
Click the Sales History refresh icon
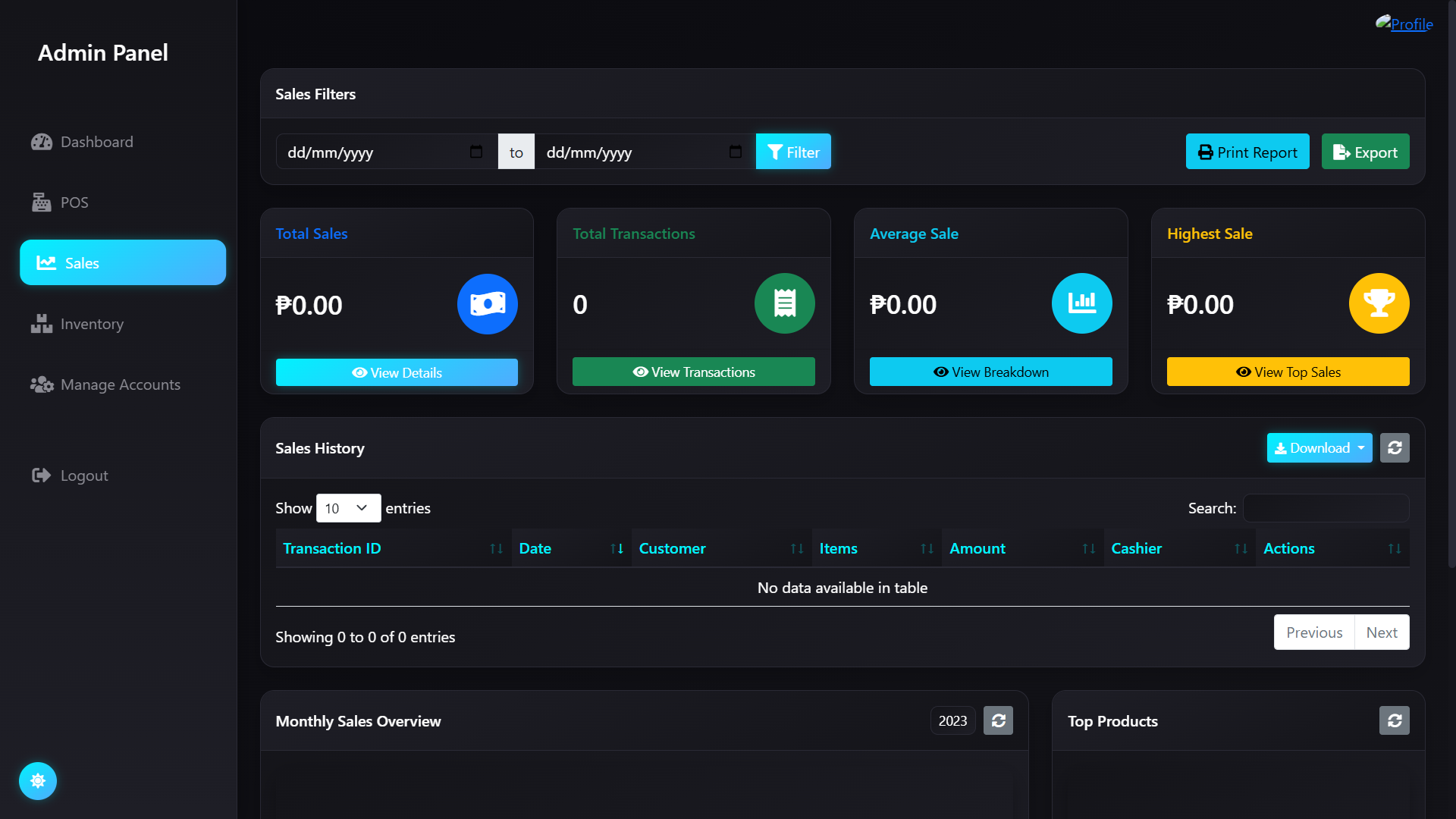coord(1394,448)
